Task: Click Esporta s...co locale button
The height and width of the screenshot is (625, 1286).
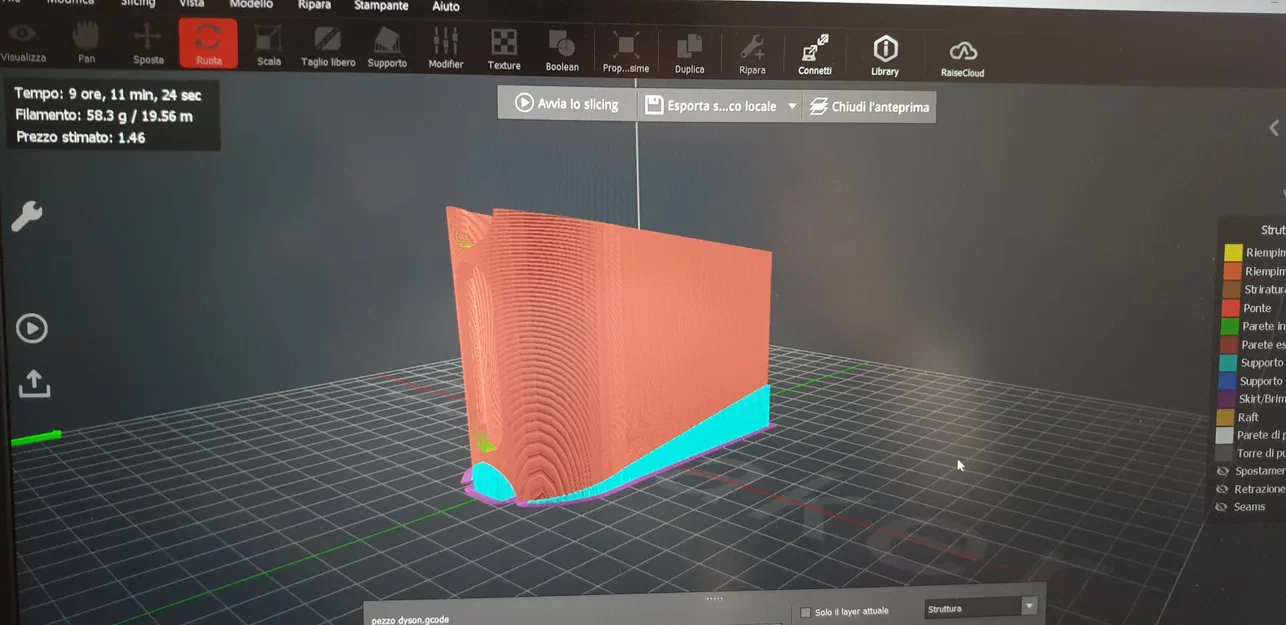Action: click(711, 105)
